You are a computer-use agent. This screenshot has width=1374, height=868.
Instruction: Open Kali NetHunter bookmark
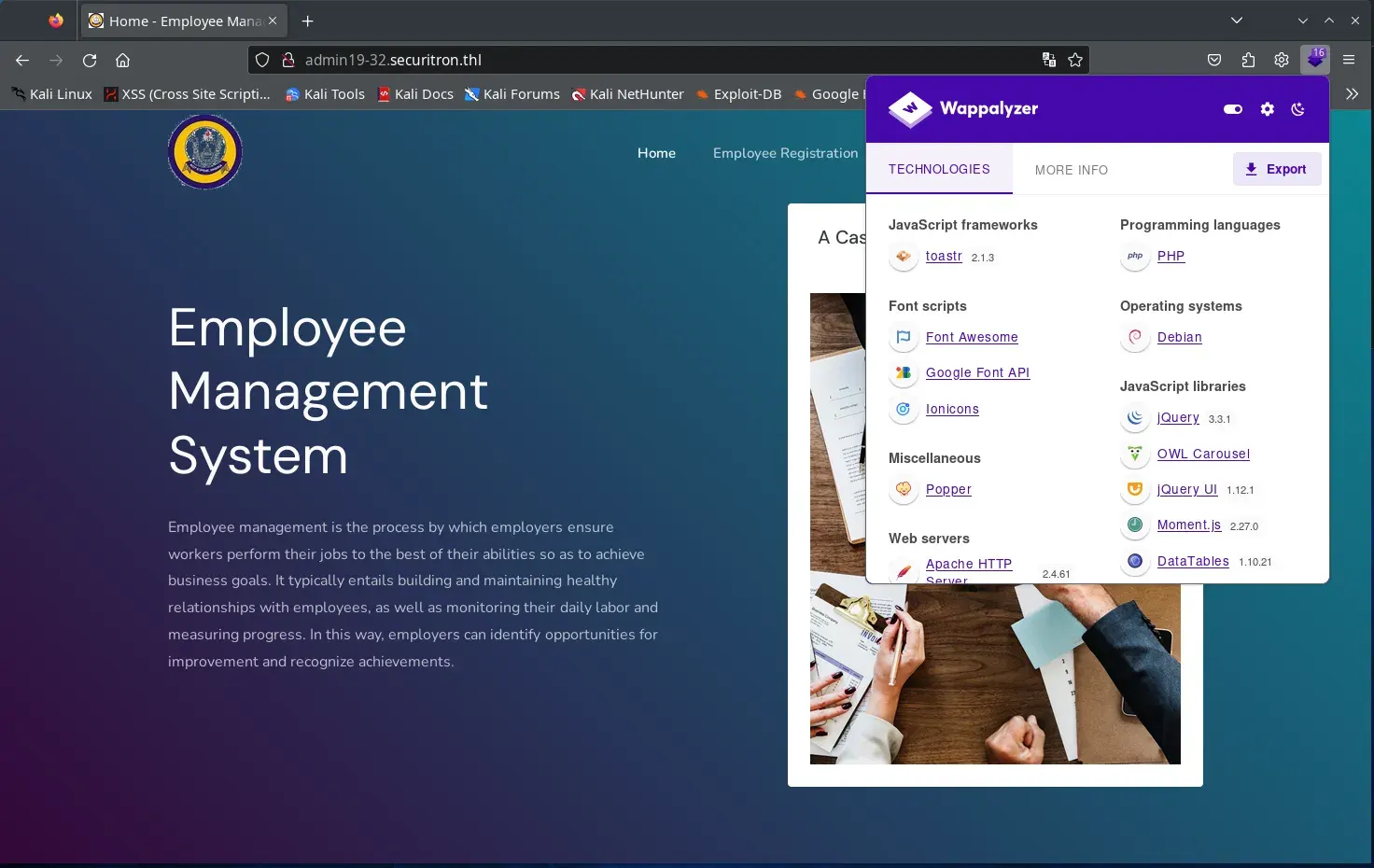point(627,94)
